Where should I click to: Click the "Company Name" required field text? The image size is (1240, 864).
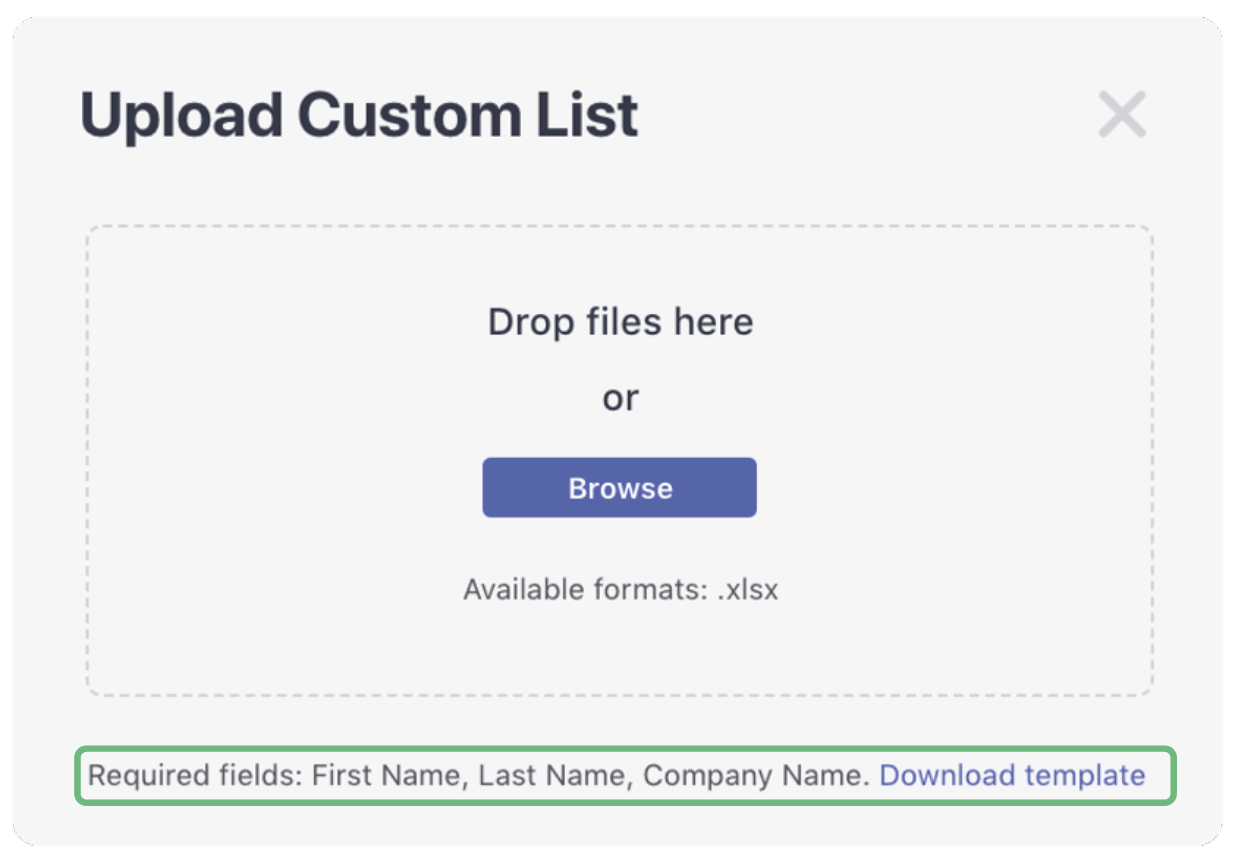tap(755, 775)
